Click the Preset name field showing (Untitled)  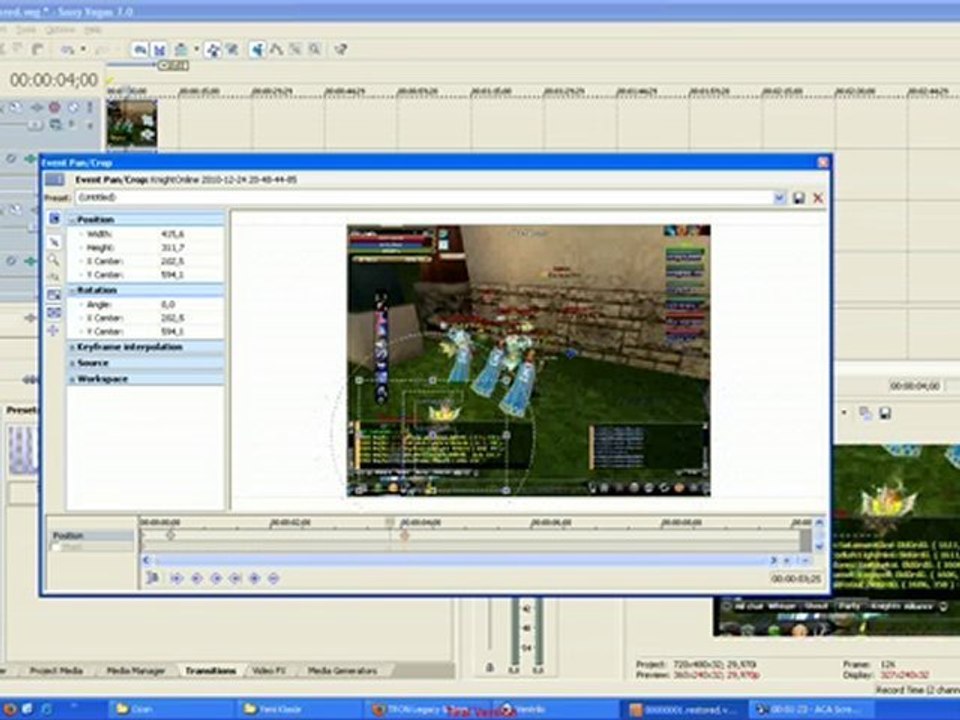(424, 198)
